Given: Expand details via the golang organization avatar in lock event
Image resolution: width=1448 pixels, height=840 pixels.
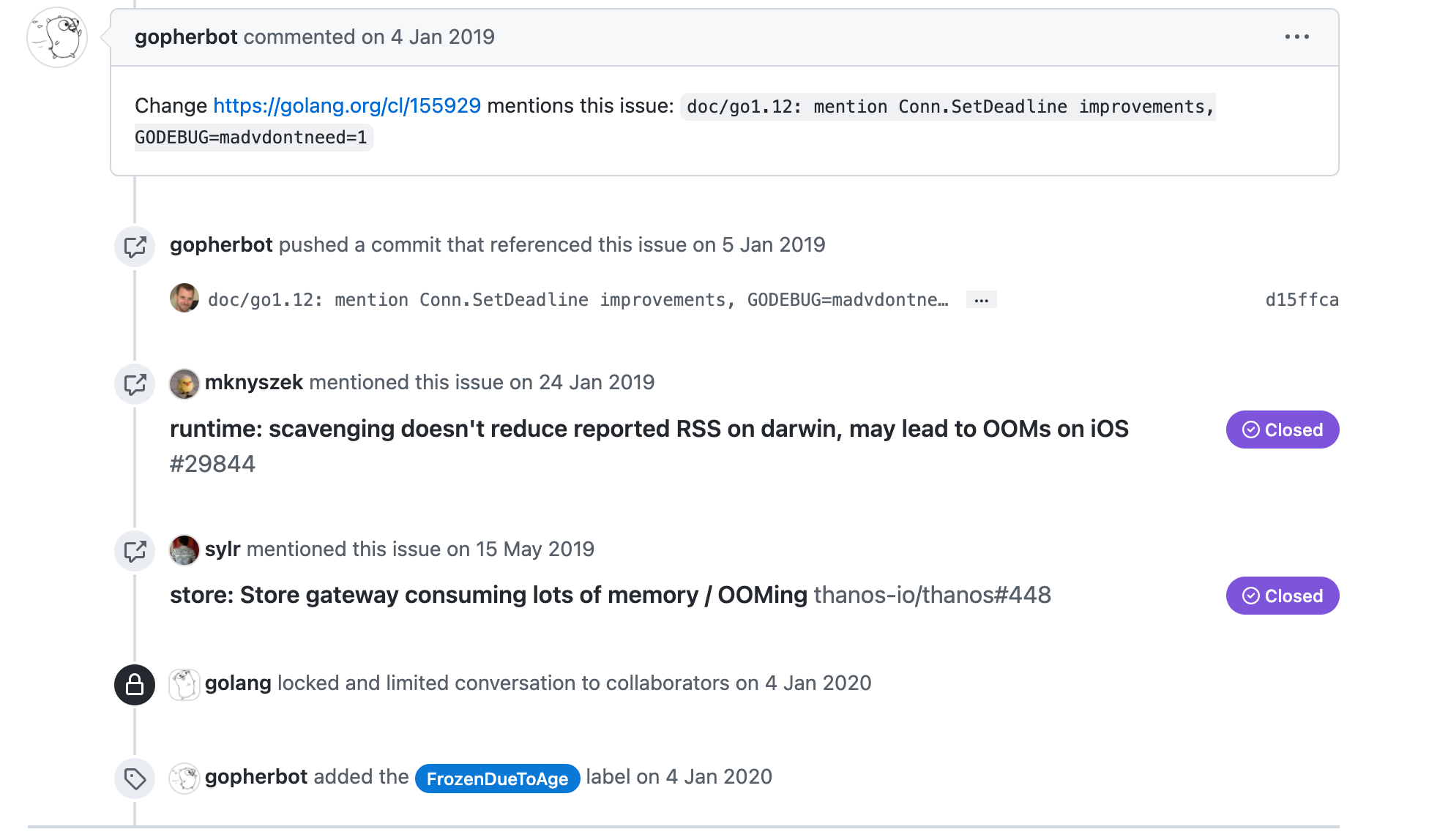Looking at the screenshot, I should [185, 685].
